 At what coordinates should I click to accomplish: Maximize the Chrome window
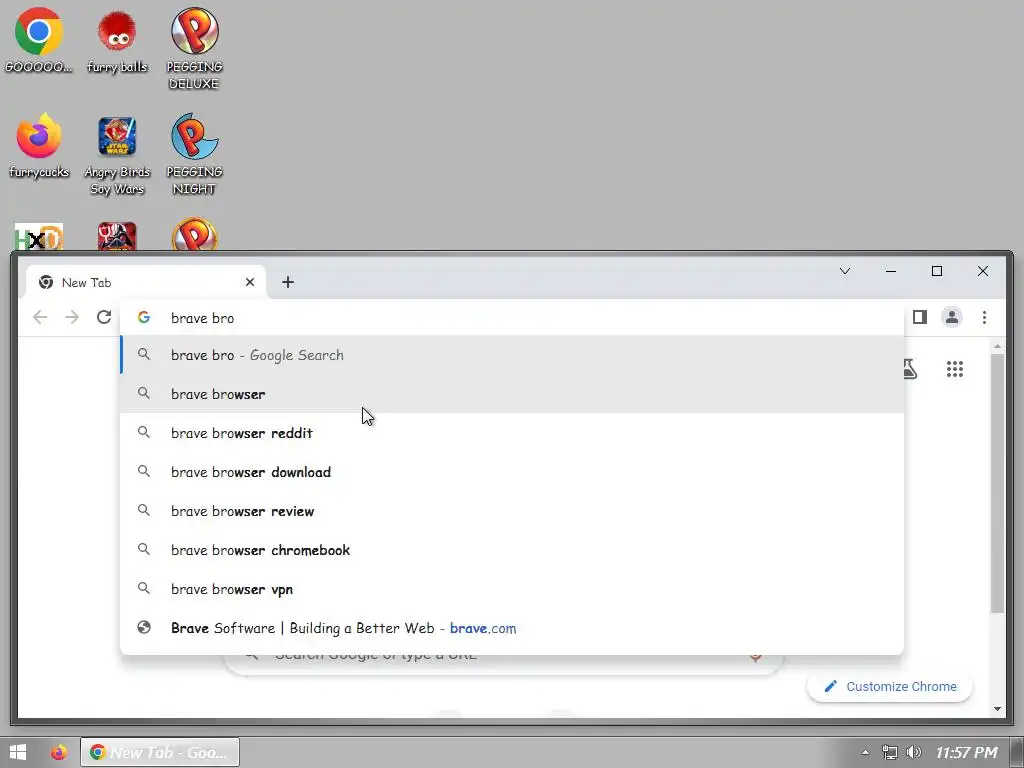[936, 271]
